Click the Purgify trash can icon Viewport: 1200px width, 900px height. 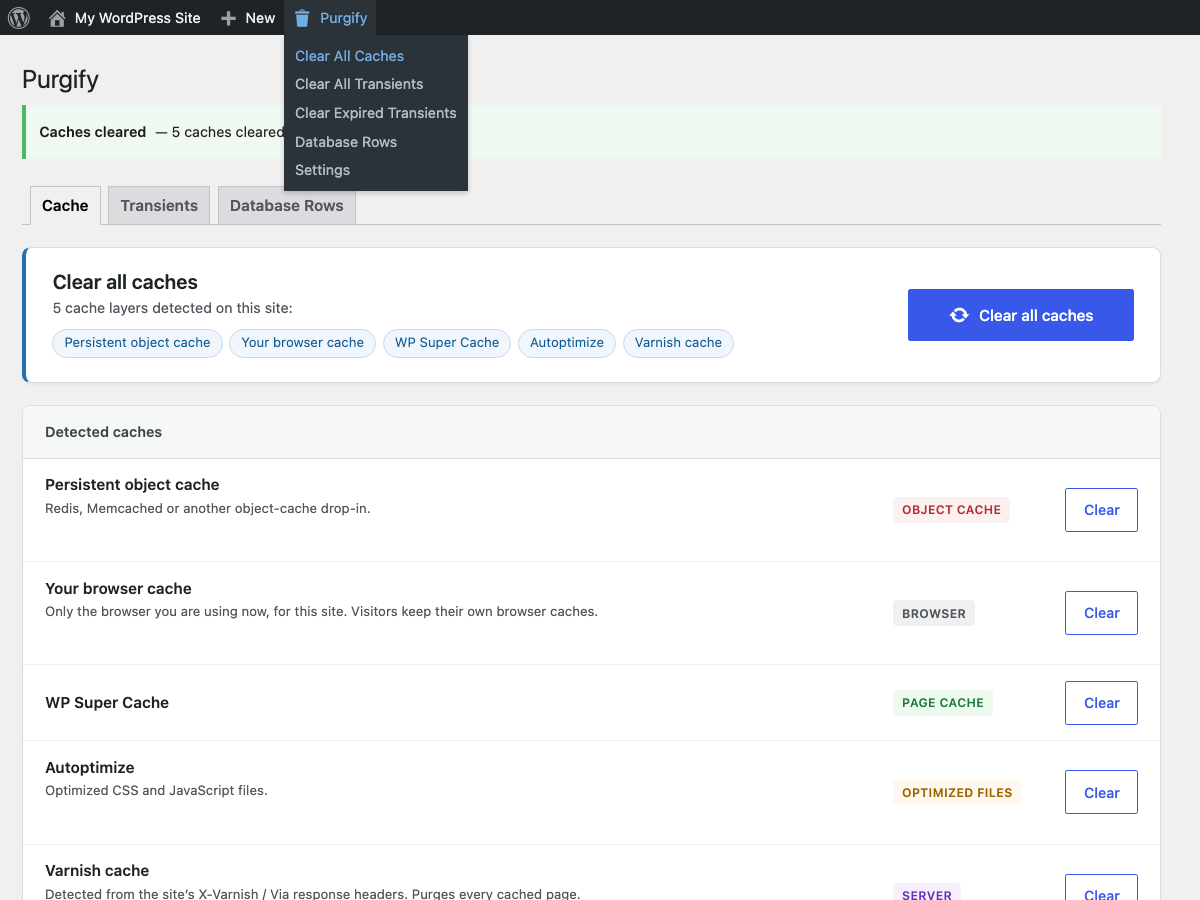pos(302,18)
